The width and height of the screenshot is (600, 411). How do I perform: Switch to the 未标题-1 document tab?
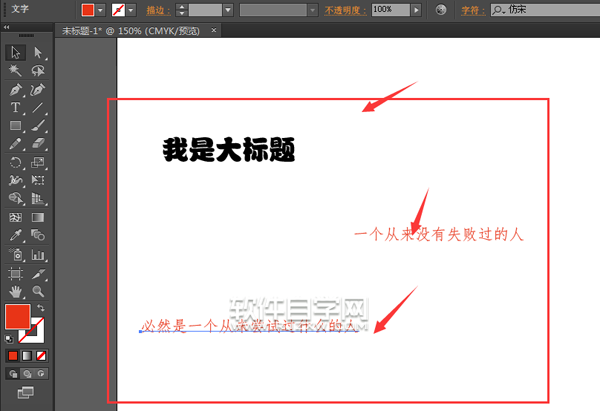point(131,31)
